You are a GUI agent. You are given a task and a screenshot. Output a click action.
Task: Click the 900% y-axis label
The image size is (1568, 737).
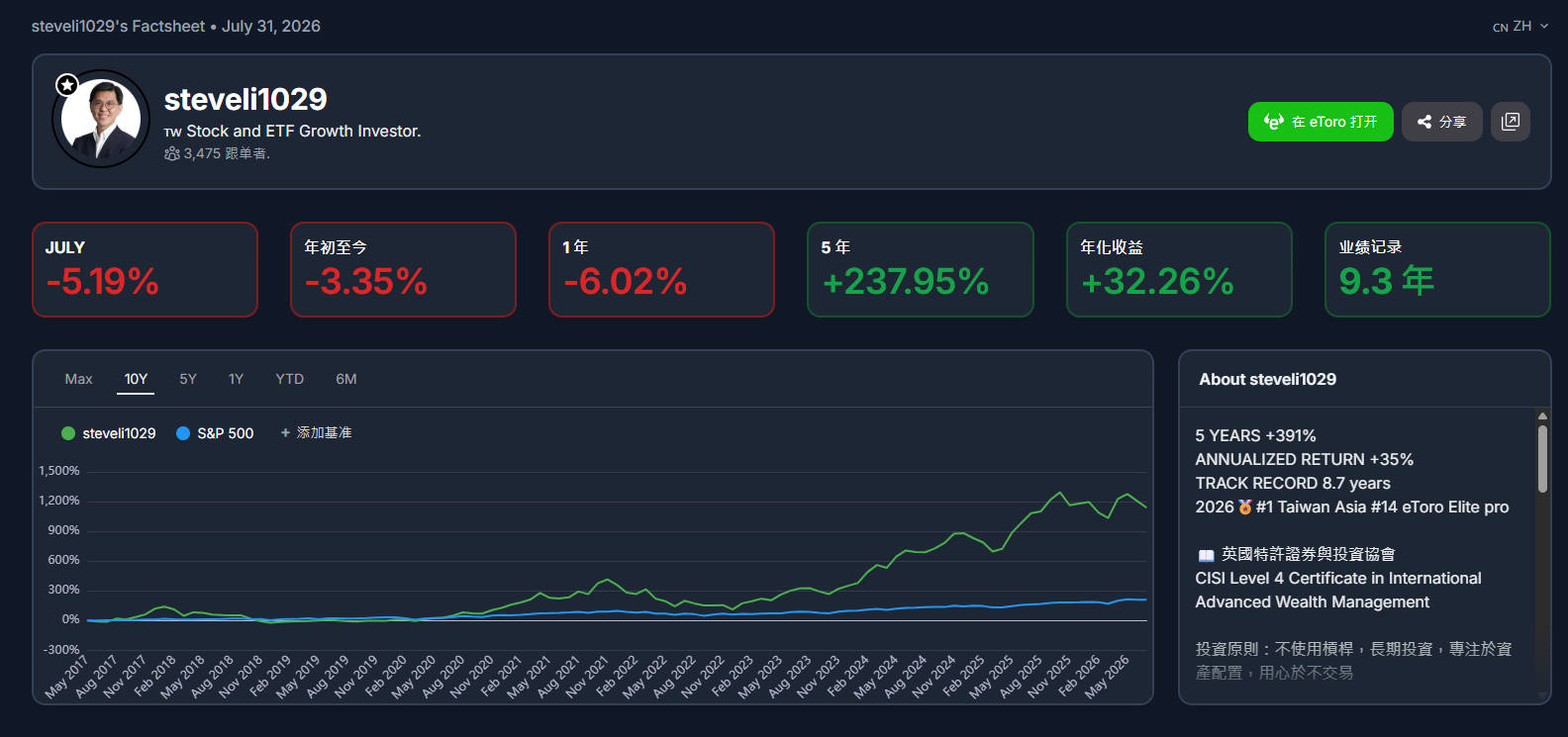click(64, 530)
